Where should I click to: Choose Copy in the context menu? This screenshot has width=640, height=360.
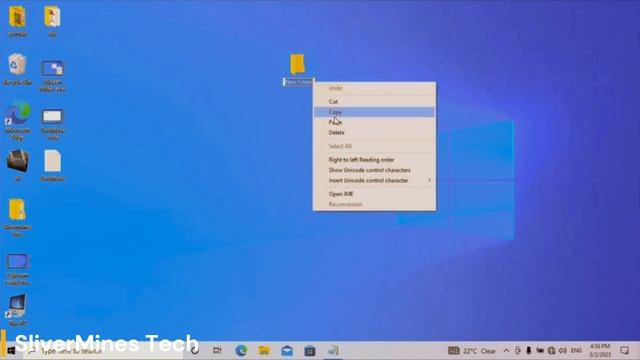pyautogui.click(x=374, y=112)
